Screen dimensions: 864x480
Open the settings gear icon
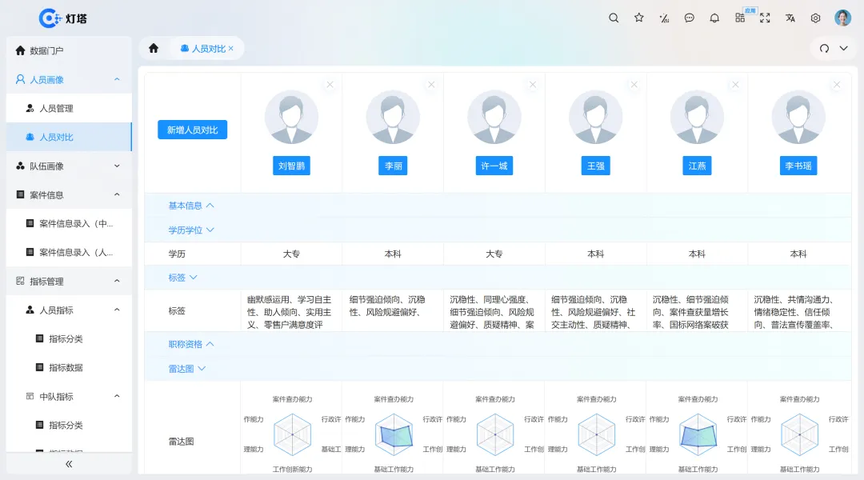[815, 18]
